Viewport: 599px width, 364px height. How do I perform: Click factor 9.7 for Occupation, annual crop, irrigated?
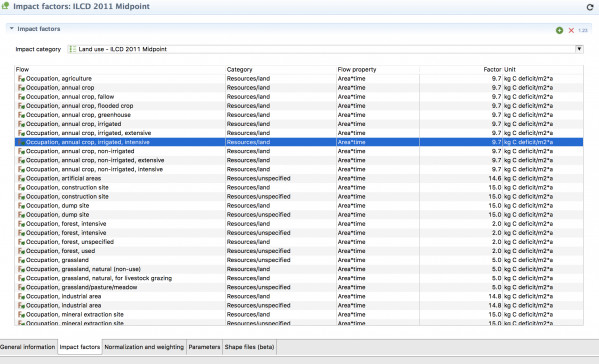(x=496, y=124)
